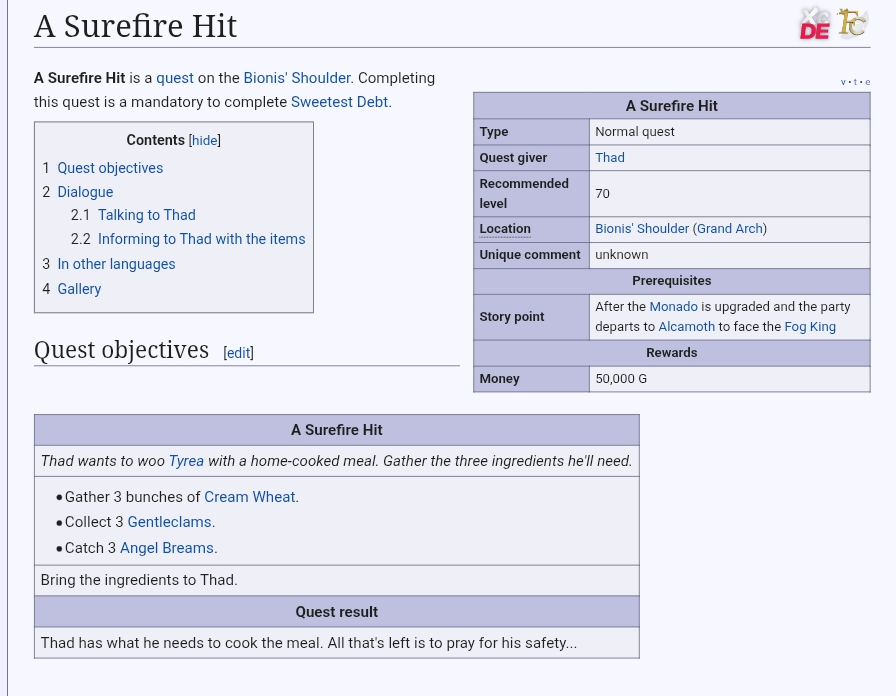Viewport: 896px width, 696px height.
Task: View the infobox template via 'v'
Action: pos(843,82)
